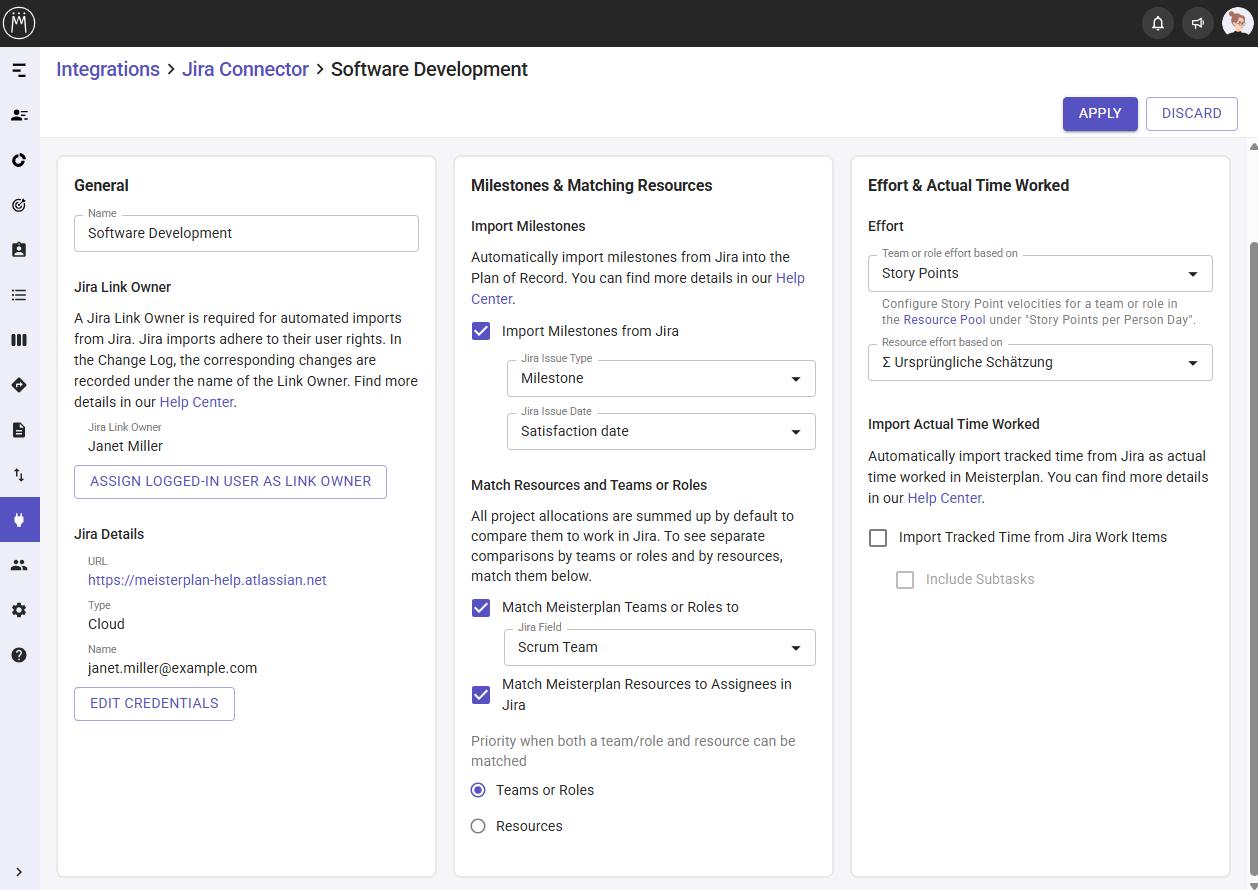Enable Import Tracked Time from Jira Work Items
1258x890 pixels.
point(878,538)
